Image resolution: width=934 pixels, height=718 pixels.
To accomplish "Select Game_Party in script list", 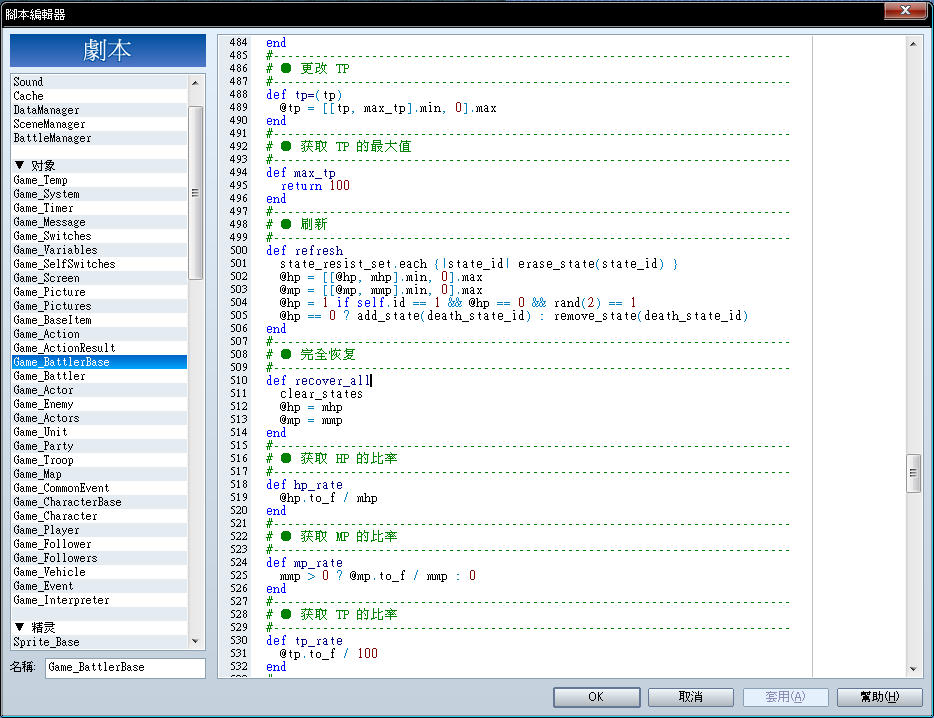I will coord(99,446).
